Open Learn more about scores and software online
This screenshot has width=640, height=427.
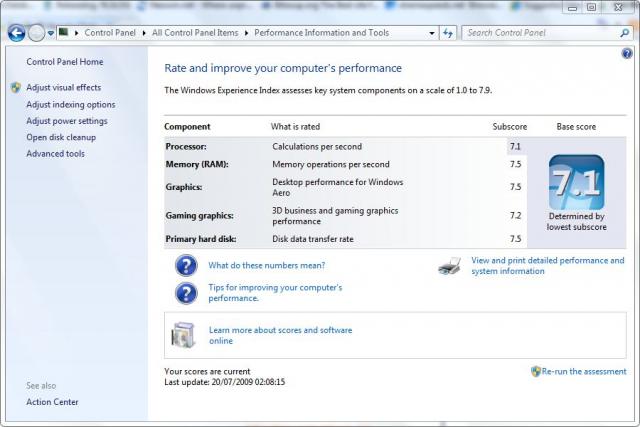coord(280,335)
